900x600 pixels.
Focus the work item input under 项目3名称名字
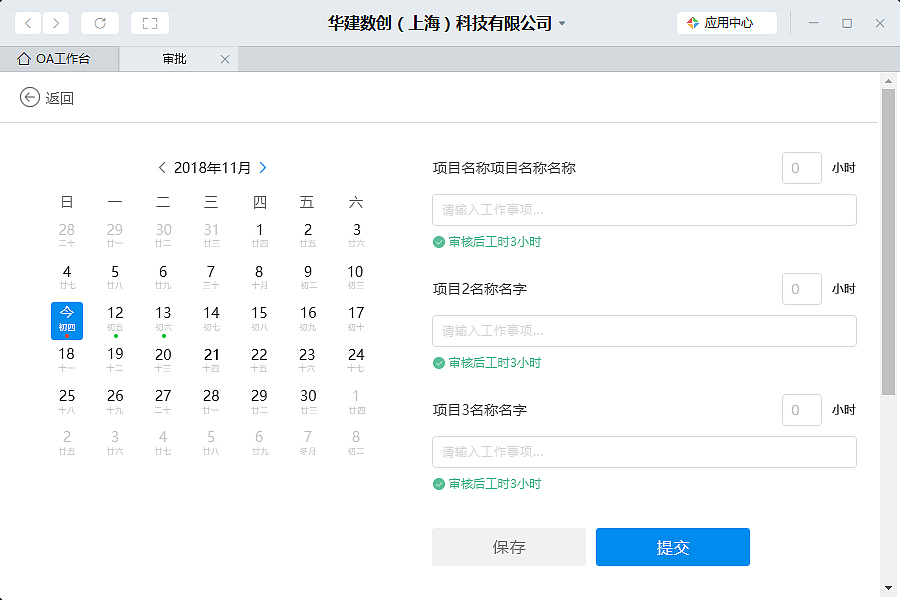click(643, 452)
